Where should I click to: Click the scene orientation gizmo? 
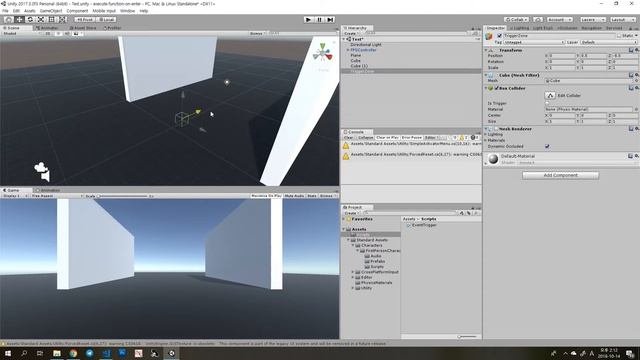click(323, 53)
